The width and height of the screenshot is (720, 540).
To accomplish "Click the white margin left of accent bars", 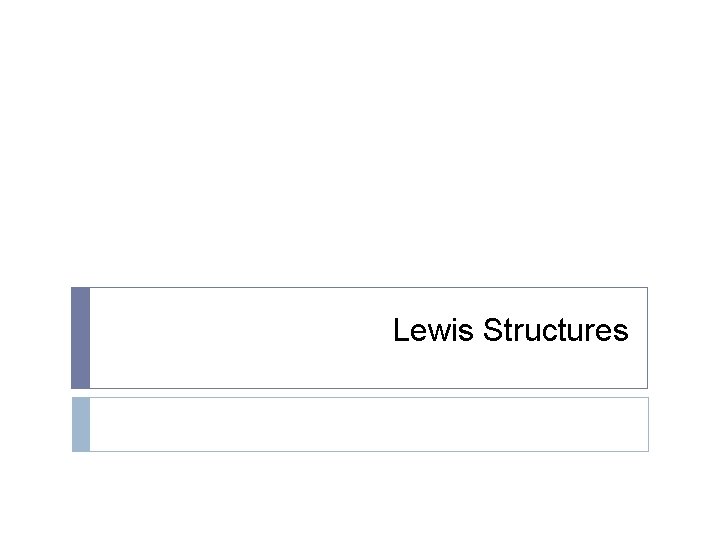I will (x=35, y=370).
